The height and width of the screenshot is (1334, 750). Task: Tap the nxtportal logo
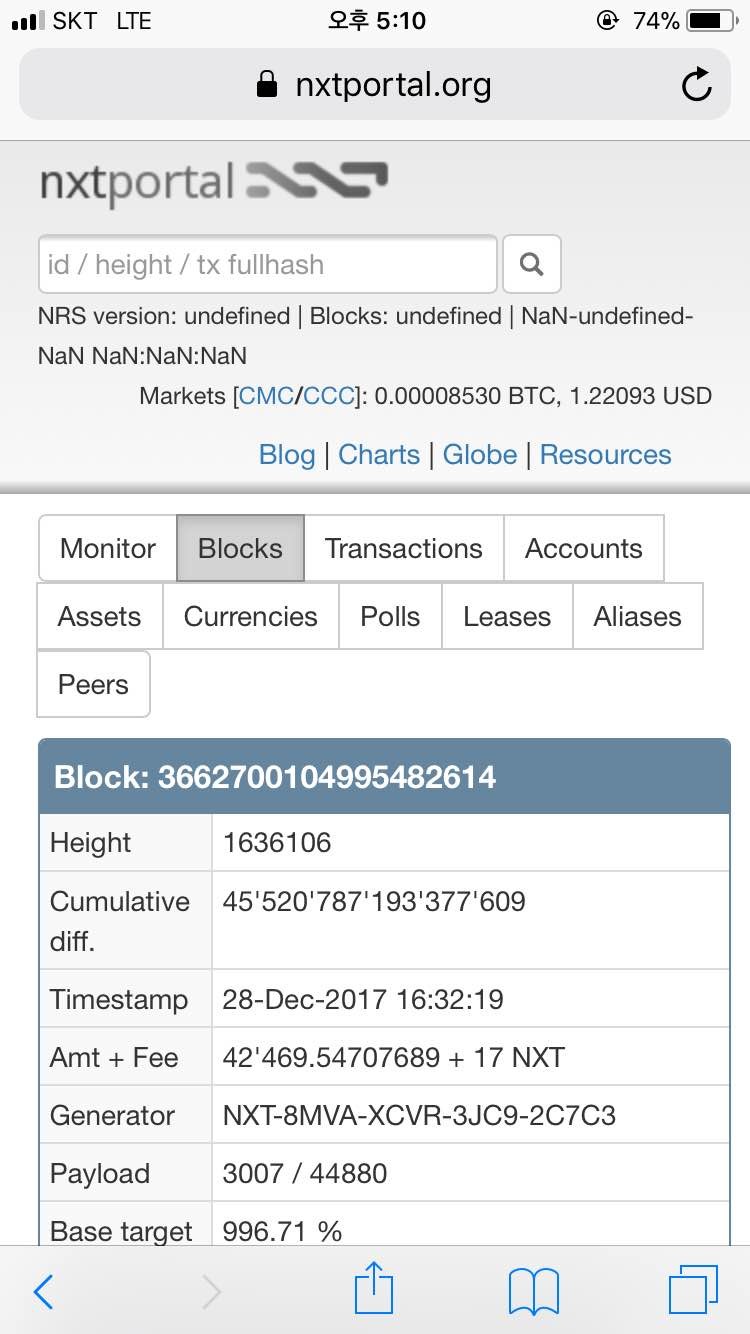pos(214,183)
